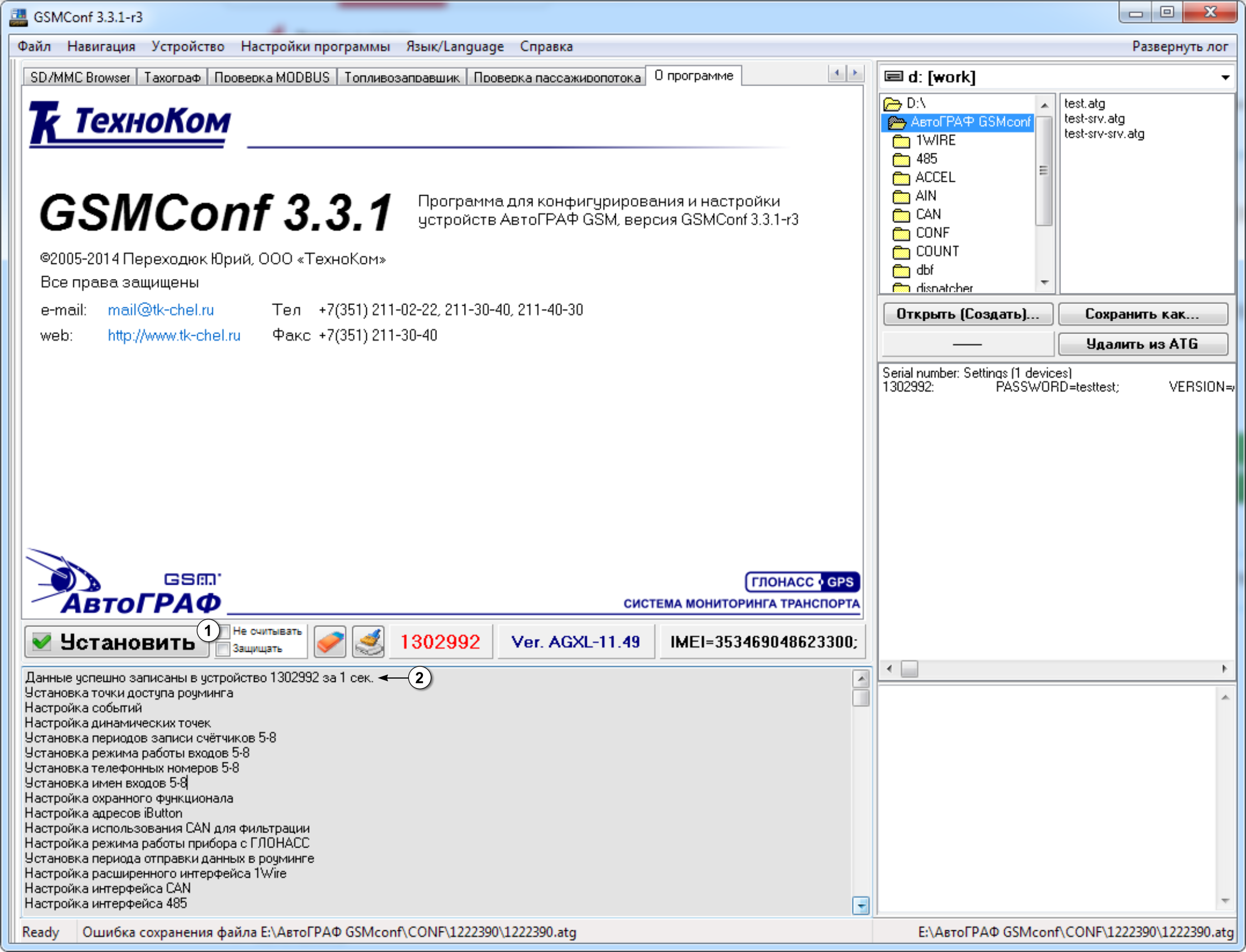Enable the Защищать checkbox
Viewport: 1246px width, 952px height.
pos(223,649)
